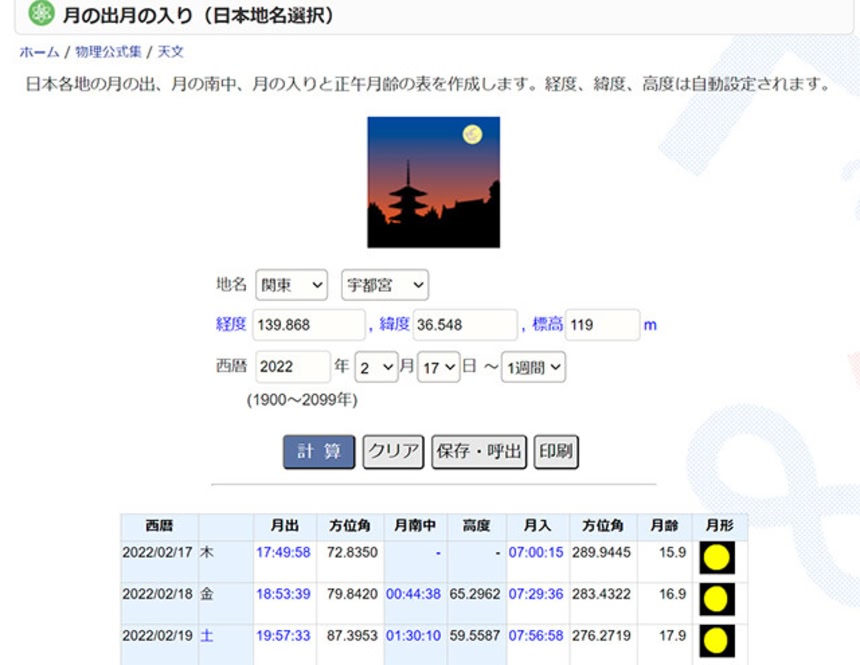
Task: Expand the month dropdown showing 2
Action: click(x=376, y=367)
